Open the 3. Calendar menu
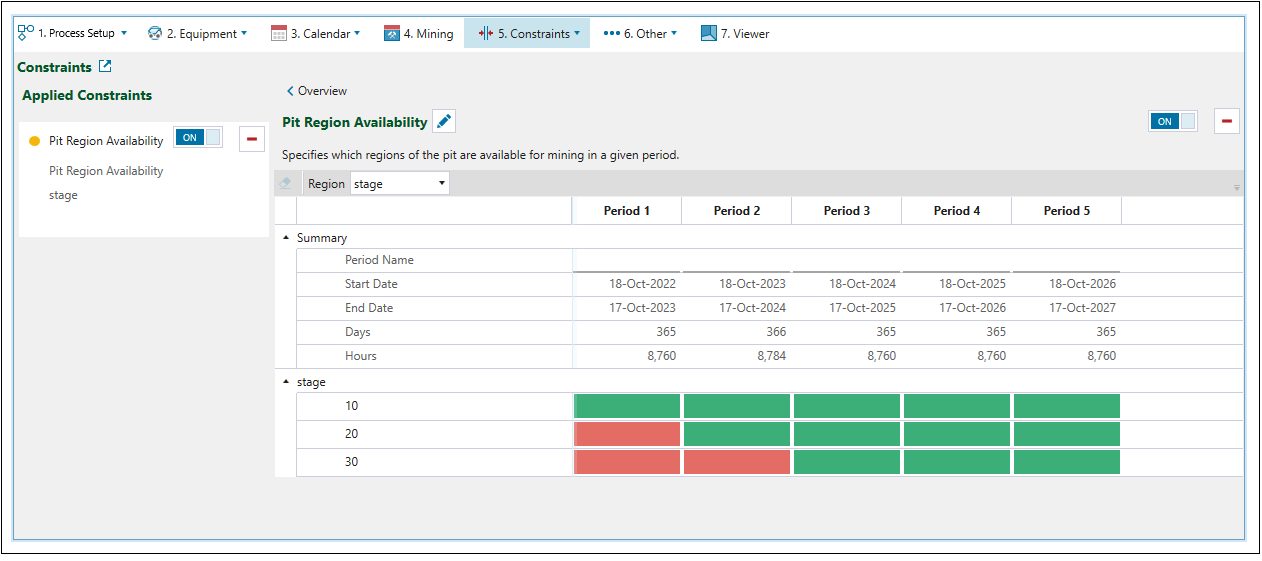The image size is (1262, 561). tap(316, 33)
